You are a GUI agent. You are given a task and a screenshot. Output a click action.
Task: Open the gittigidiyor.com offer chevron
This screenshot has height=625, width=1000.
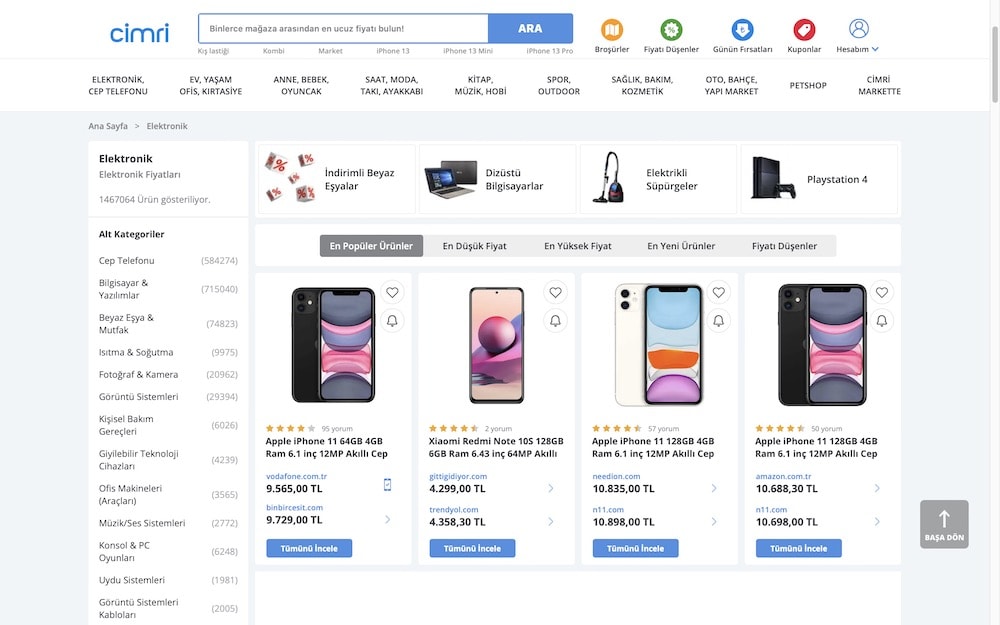coord(551,488)
